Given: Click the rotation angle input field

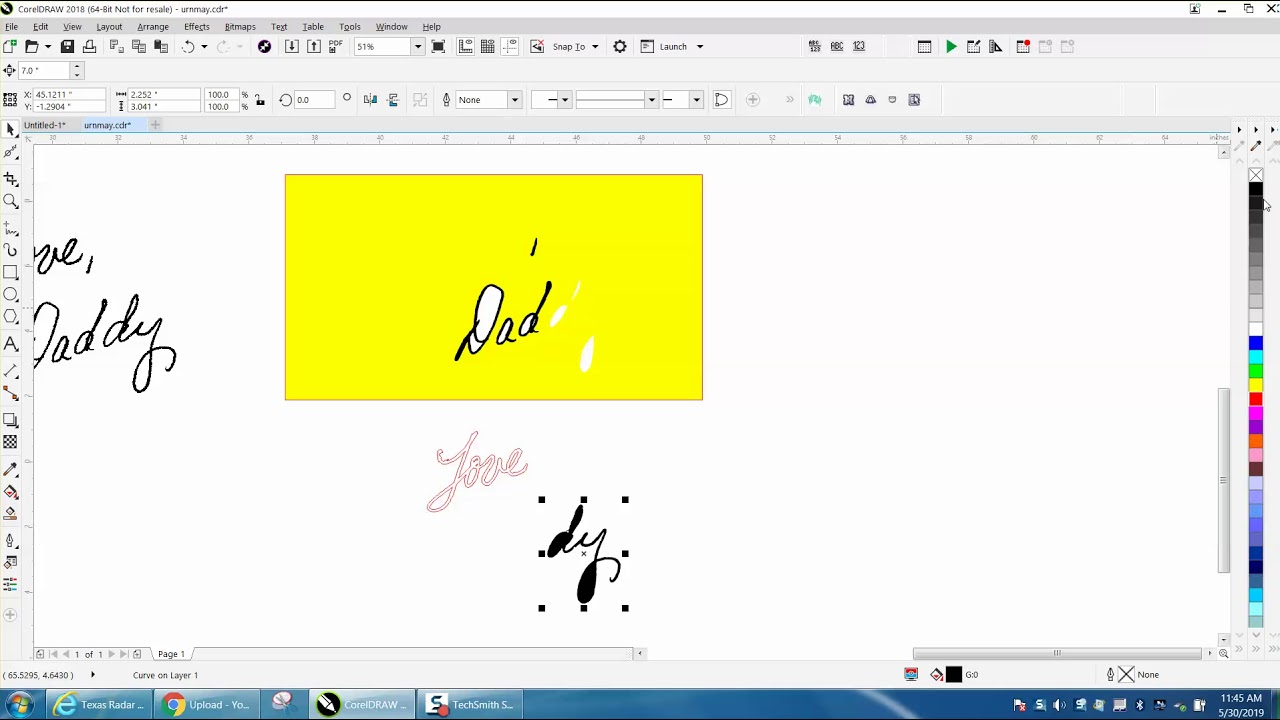Looking at the screenshot, I should click(314, 99).
